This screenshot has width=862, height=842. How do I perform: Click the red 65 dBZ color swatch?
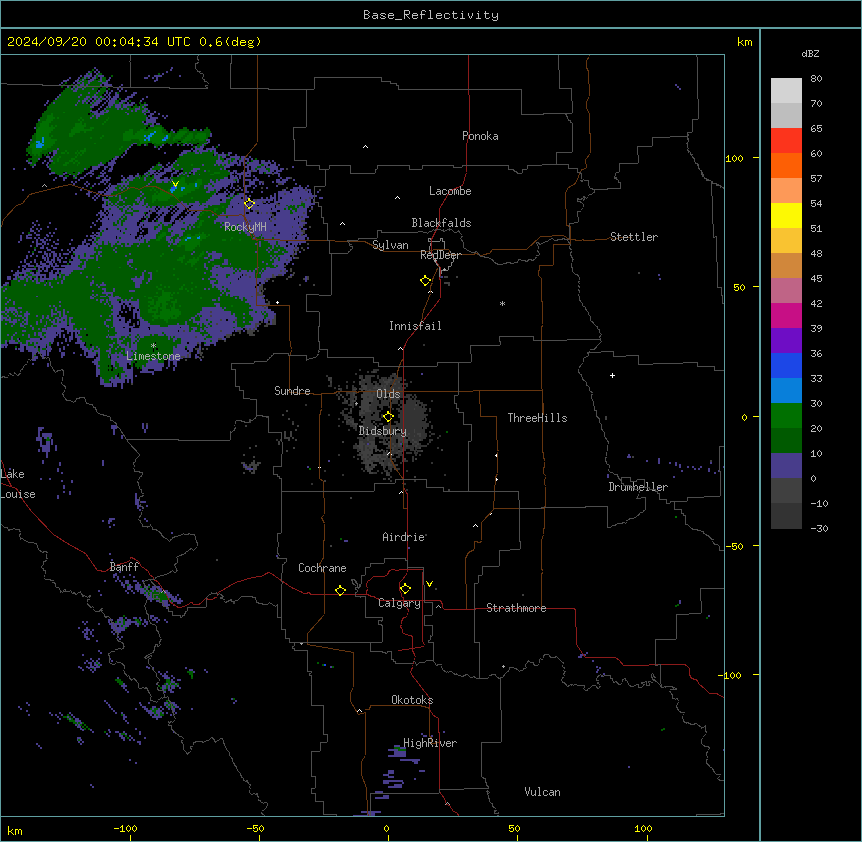(x=786, y=141)
